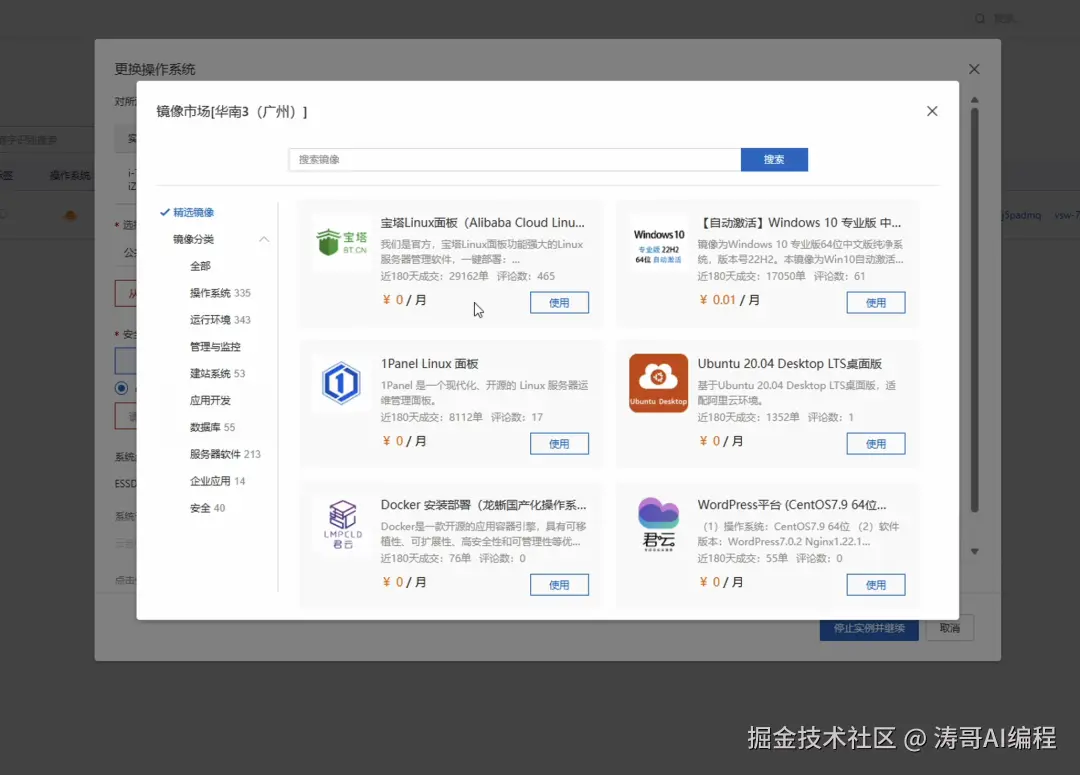
Task: Close the 镜像市场 dialog
Action: 932,111
